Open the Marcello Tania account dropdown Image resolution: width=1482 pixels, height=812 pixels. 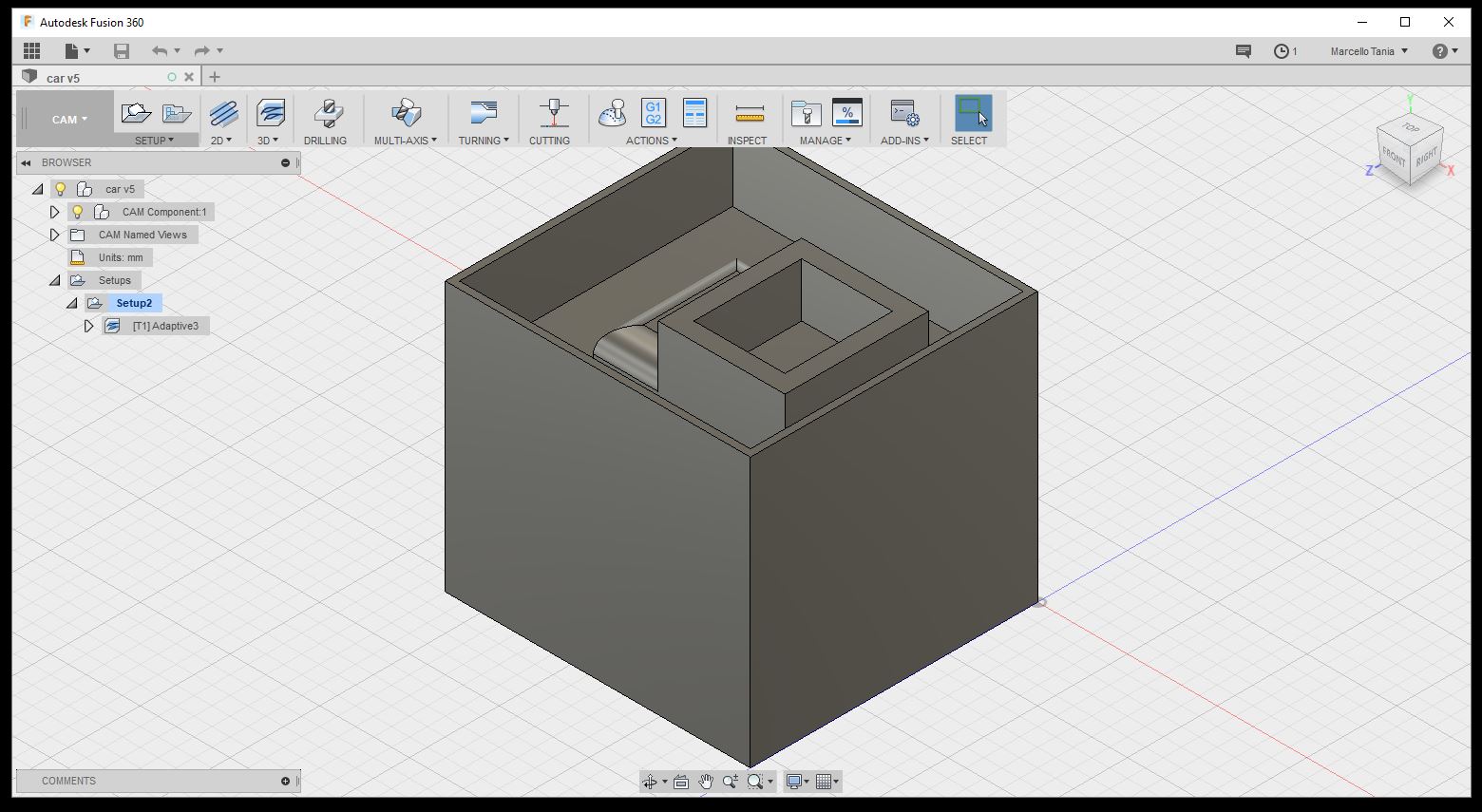1369,51
